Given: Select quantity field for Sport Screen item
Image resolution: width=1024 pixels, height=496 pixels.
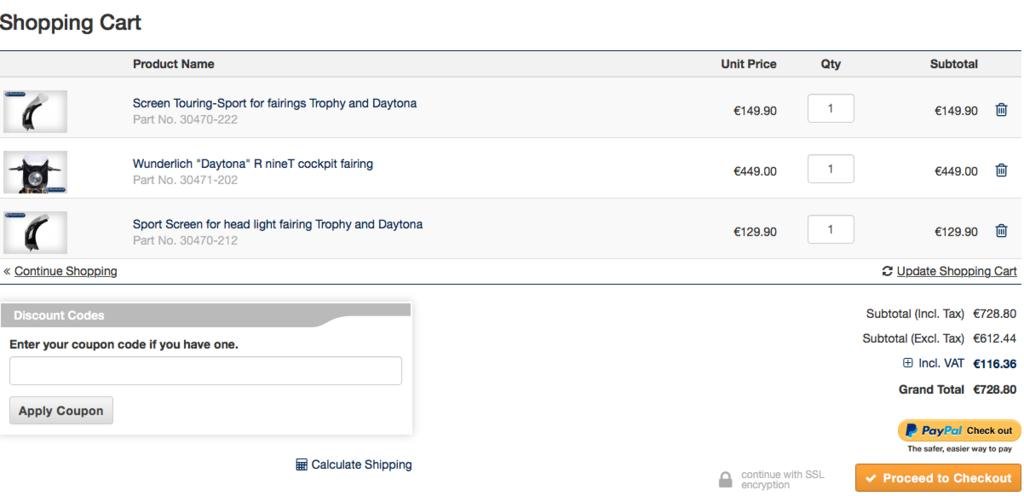Looking at the screenshot, I should pyautogui.click(x=830, y=229).
